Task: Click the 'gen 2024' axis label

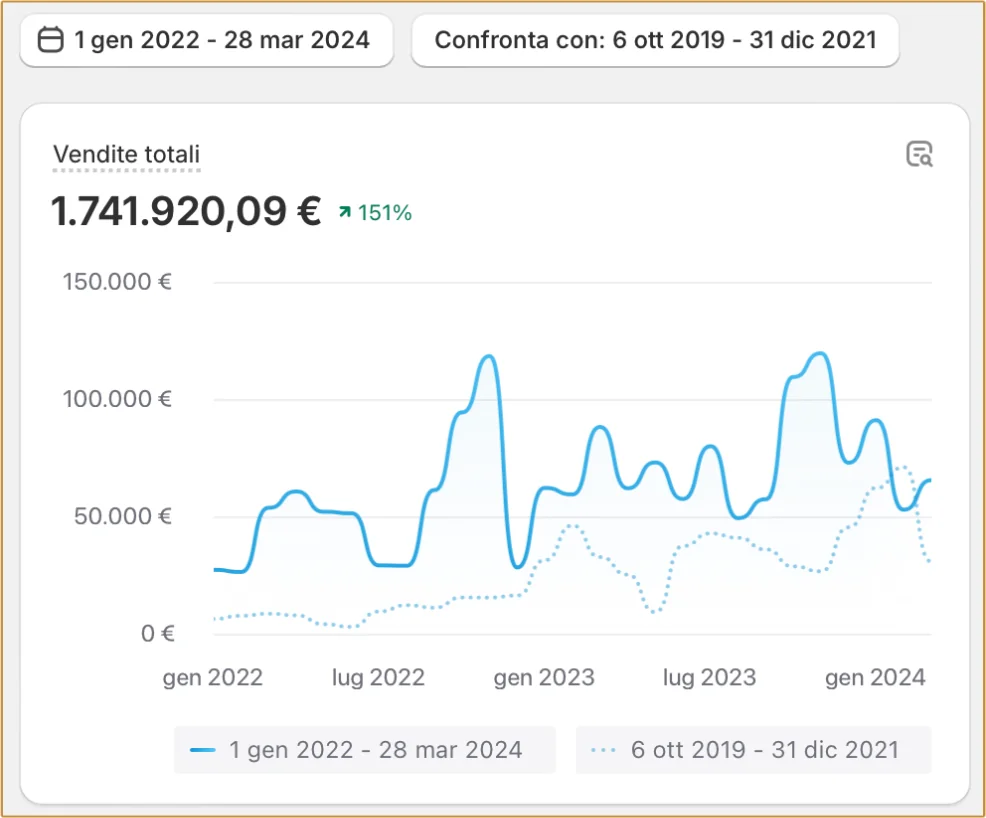Action: point(875,678)
